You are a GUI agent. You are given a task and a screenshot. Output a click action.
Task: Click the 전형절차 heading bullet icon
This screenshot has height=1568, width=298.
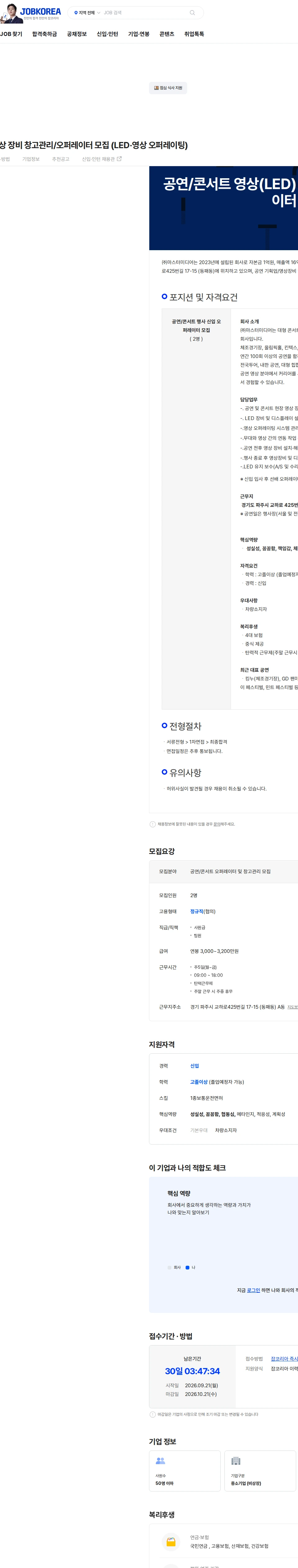pyautogui.click(x=165, y=725)
